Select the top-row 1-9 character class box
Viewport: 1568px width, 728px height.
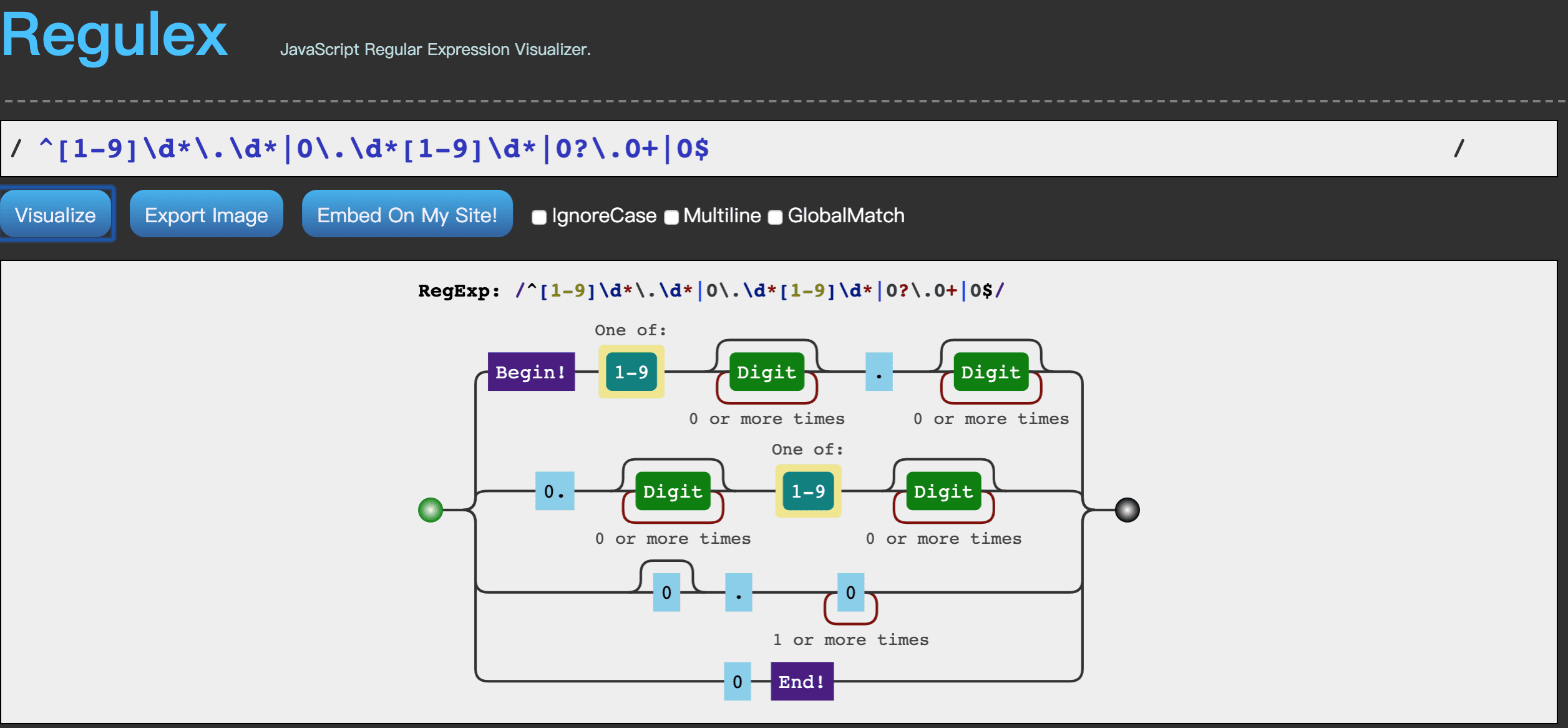[631, 372]
